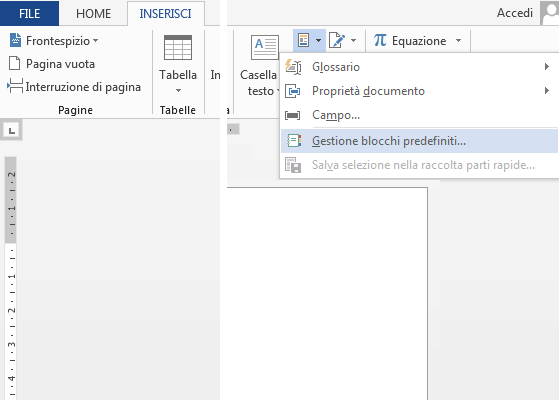Click the Pagina vuota blank page icon
The image size is (560, 400).
point(14,64)
